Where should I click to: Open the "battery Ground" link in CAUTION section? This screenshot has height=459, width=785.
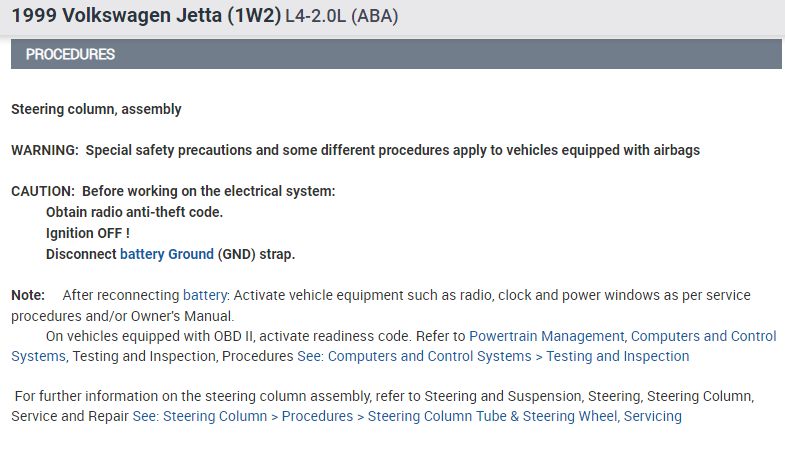point(167,254)
